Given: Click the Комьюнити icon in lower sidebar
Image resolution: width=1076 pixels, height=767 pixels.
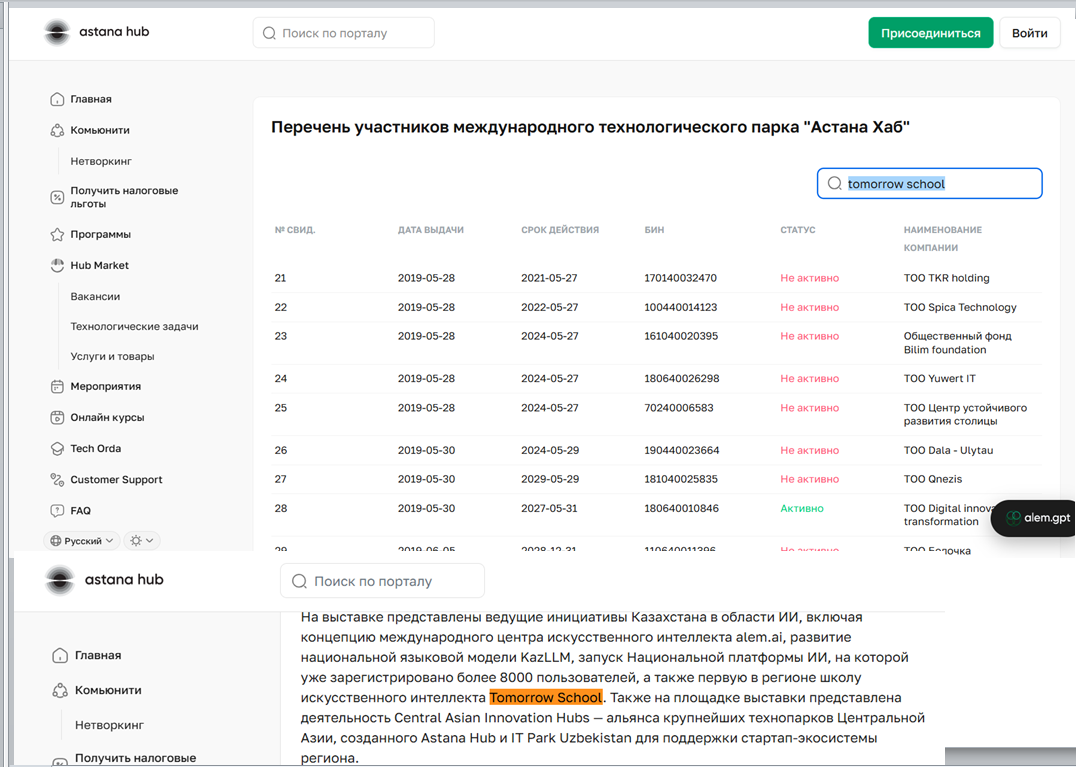Looking at the screenshot, I should pyautogui.click(x=60, y=690).
